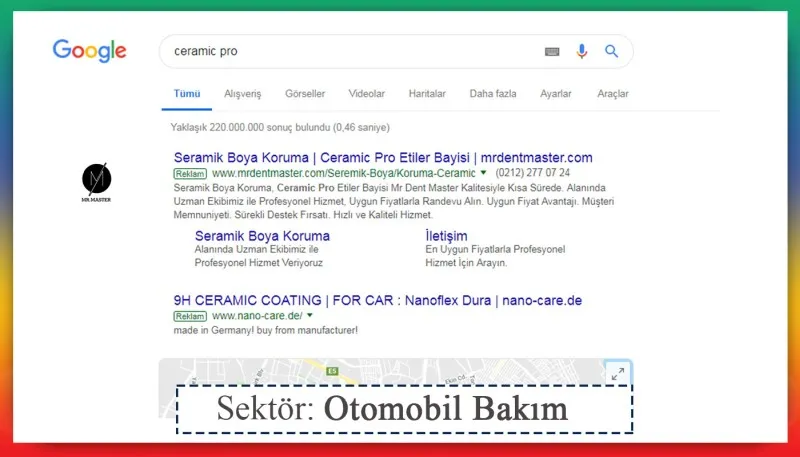The height and width of the screenshot is (457, 800).
Task: Click the www.nano-care.de/ URL
Action: 257,316
